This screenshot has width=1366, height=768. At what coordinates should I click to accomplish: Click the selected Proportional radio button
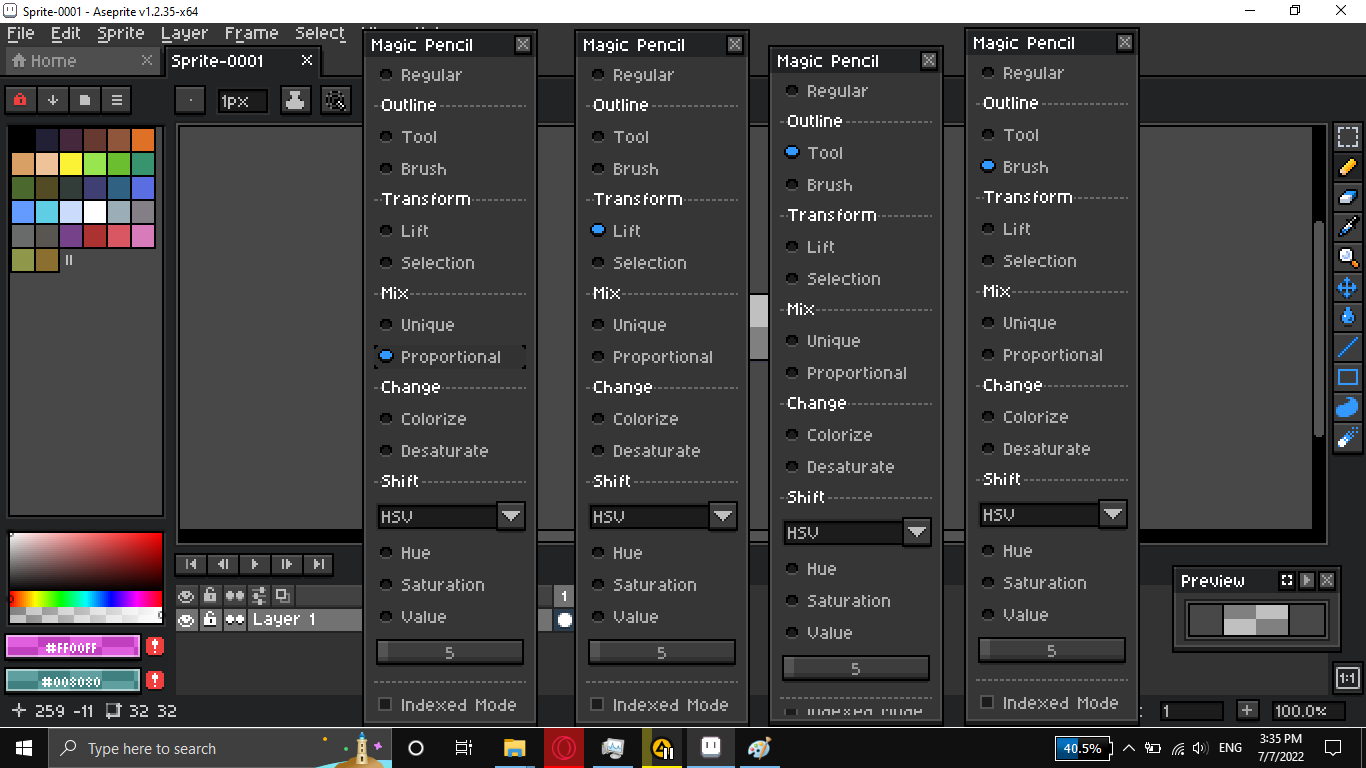coord(386,356)
